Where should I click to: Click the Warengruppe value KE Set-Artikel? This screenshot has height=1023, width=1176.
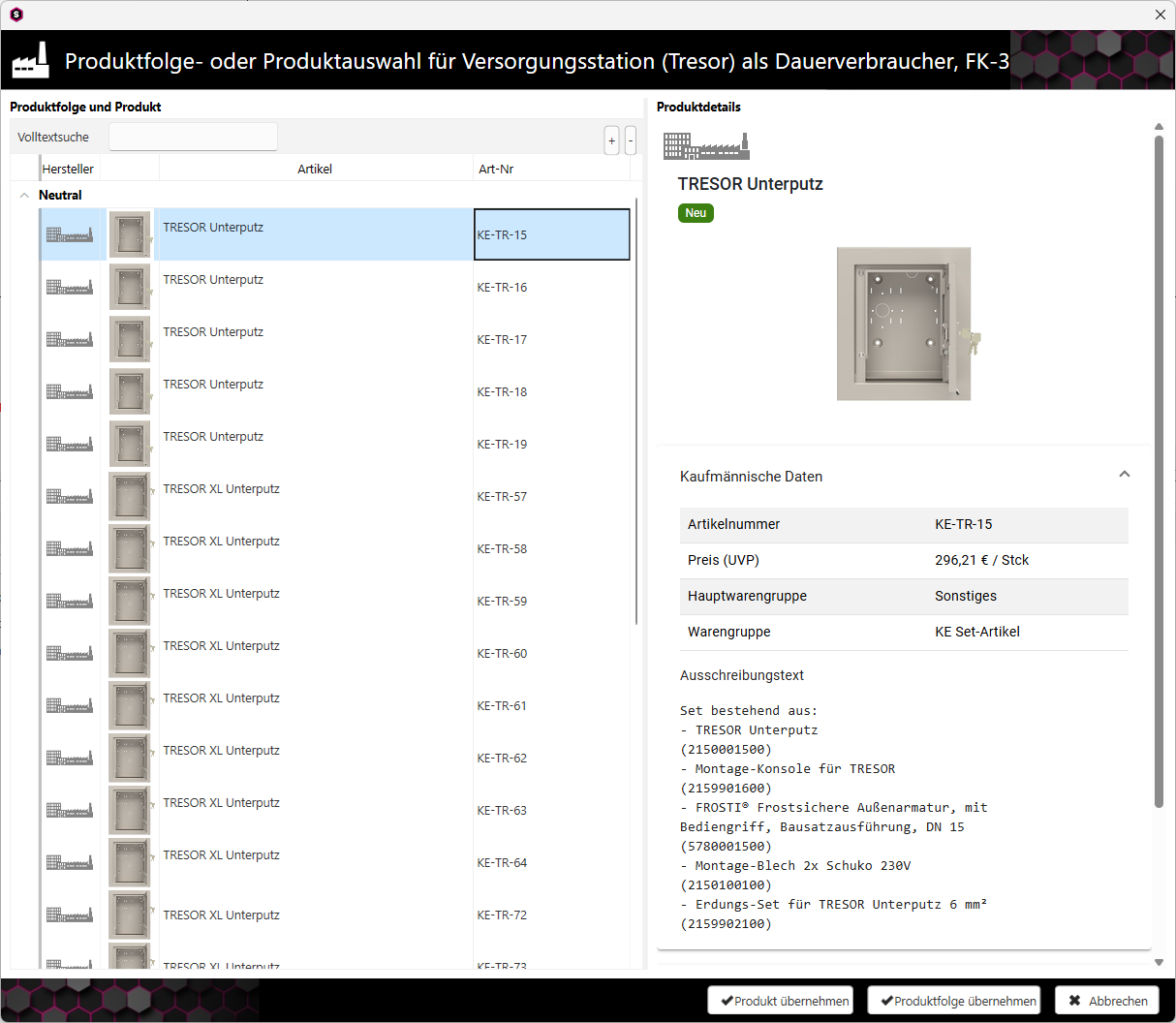click(977, 632)
